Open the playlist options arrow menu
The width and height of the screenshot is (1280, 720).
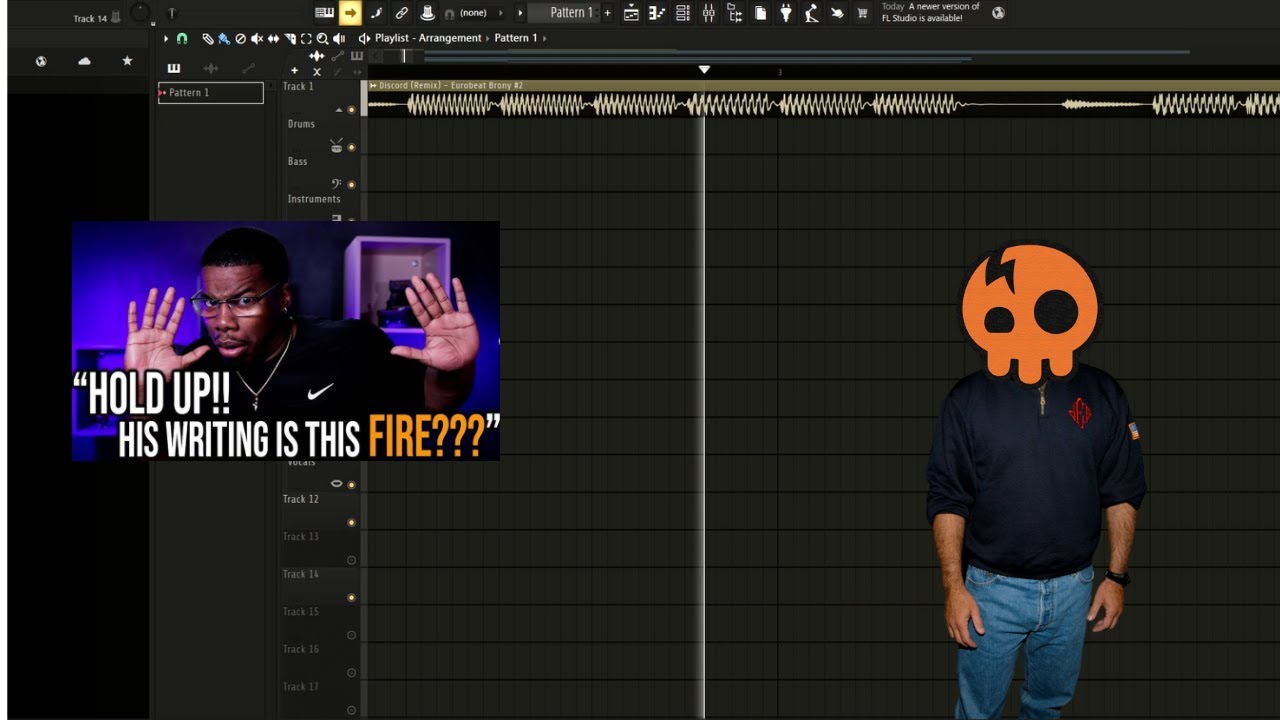[166, 38]
